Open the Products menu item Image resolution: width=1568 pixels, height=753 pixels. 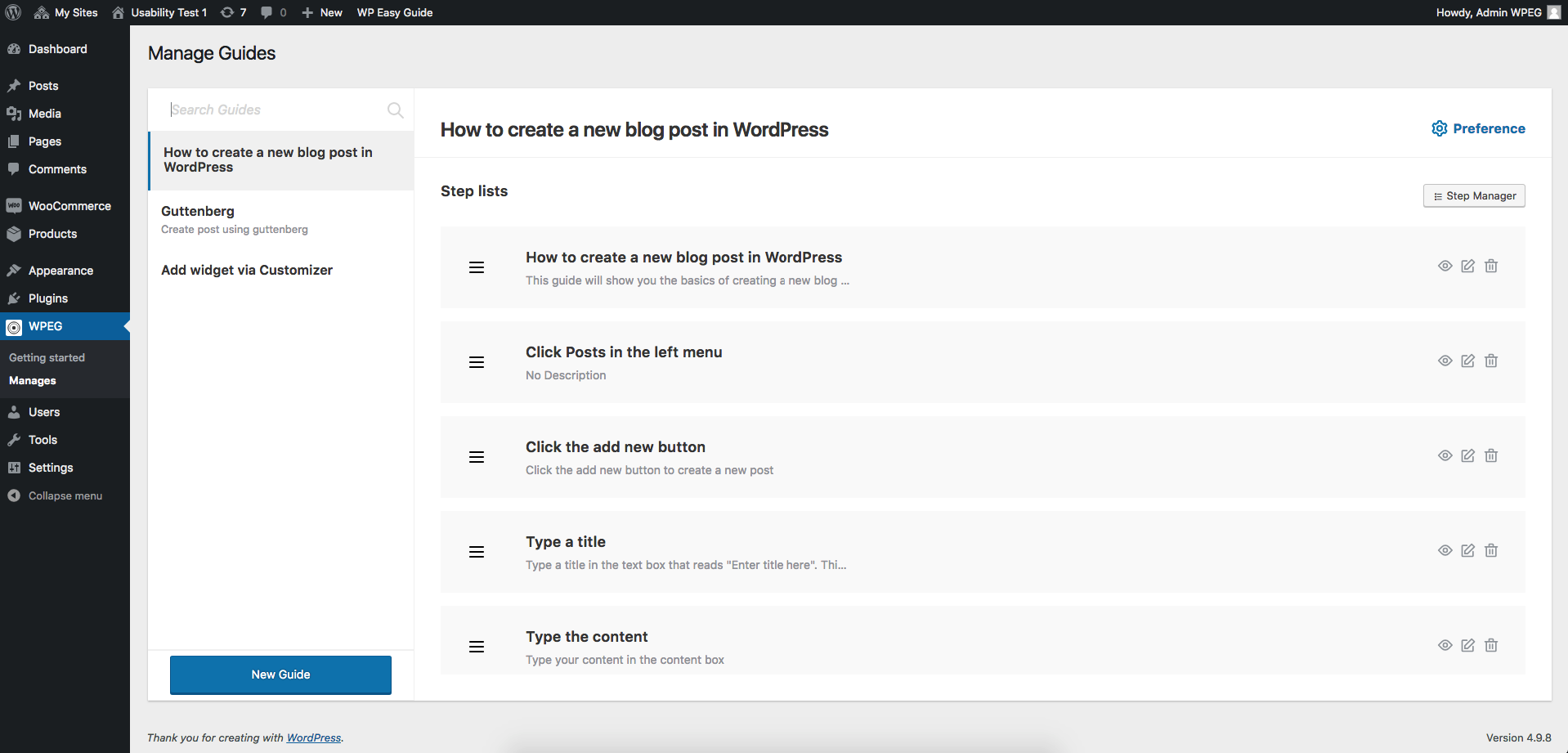[x=65, y=234]
